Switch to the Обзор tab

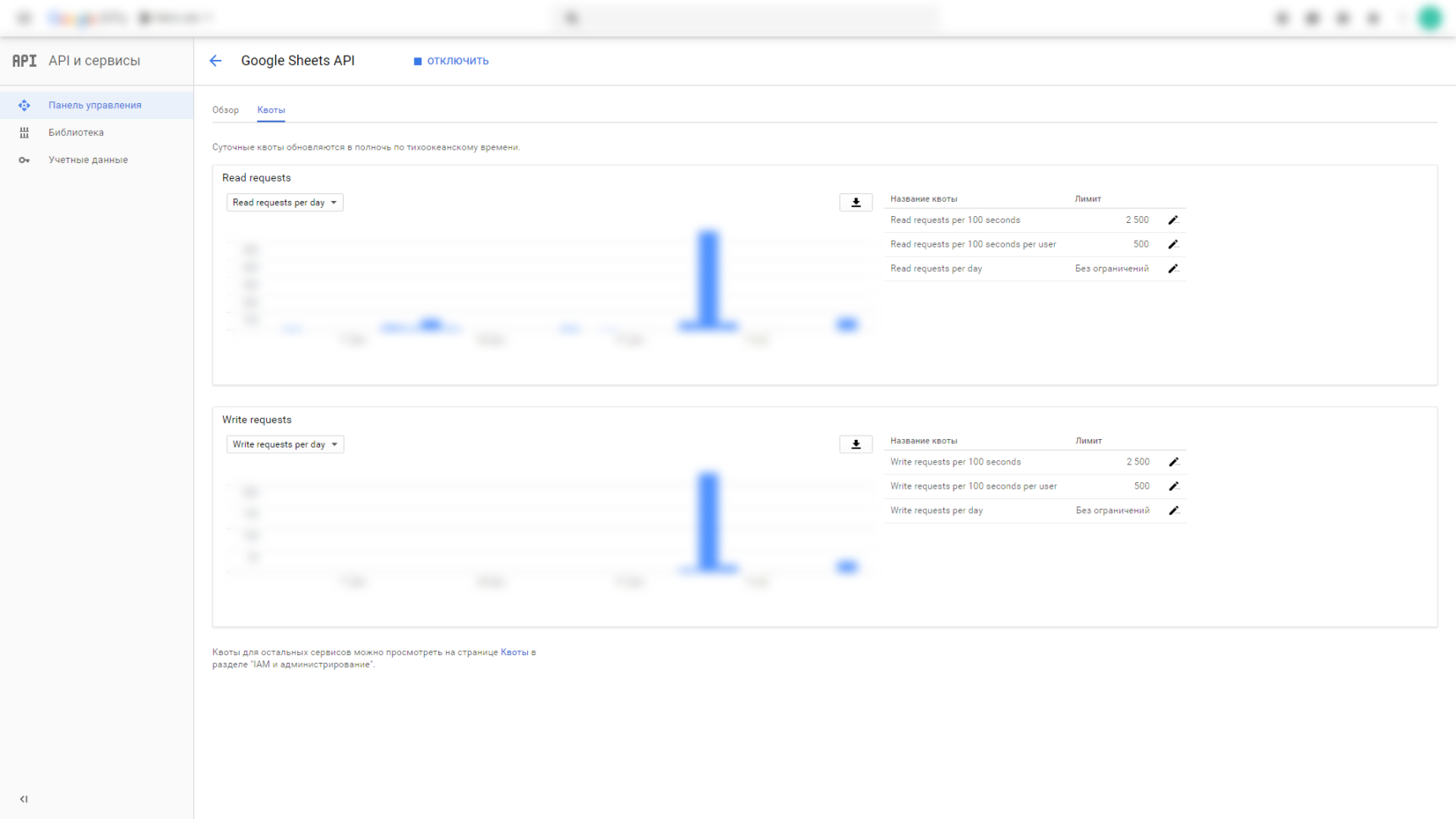(x=225, y=110)
